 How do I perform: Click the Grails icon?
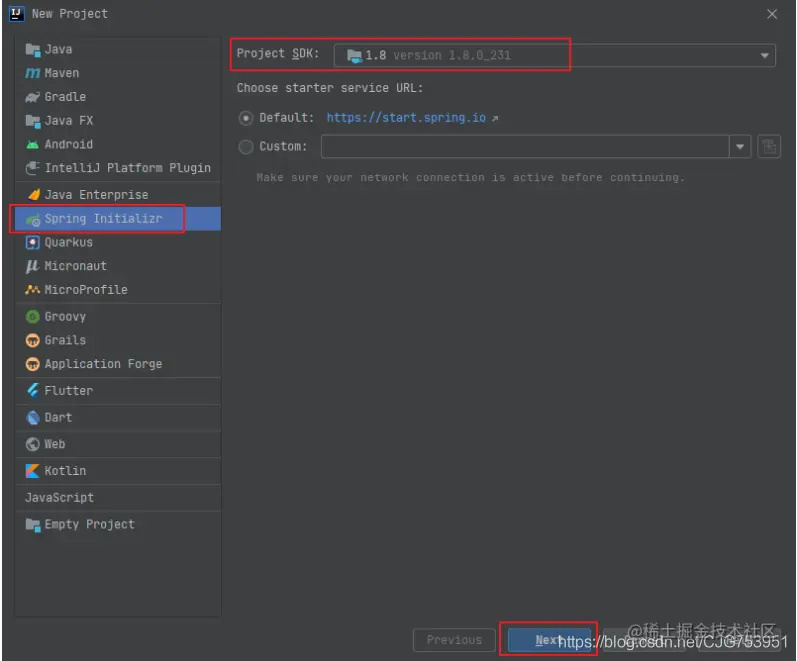point(33,340)
